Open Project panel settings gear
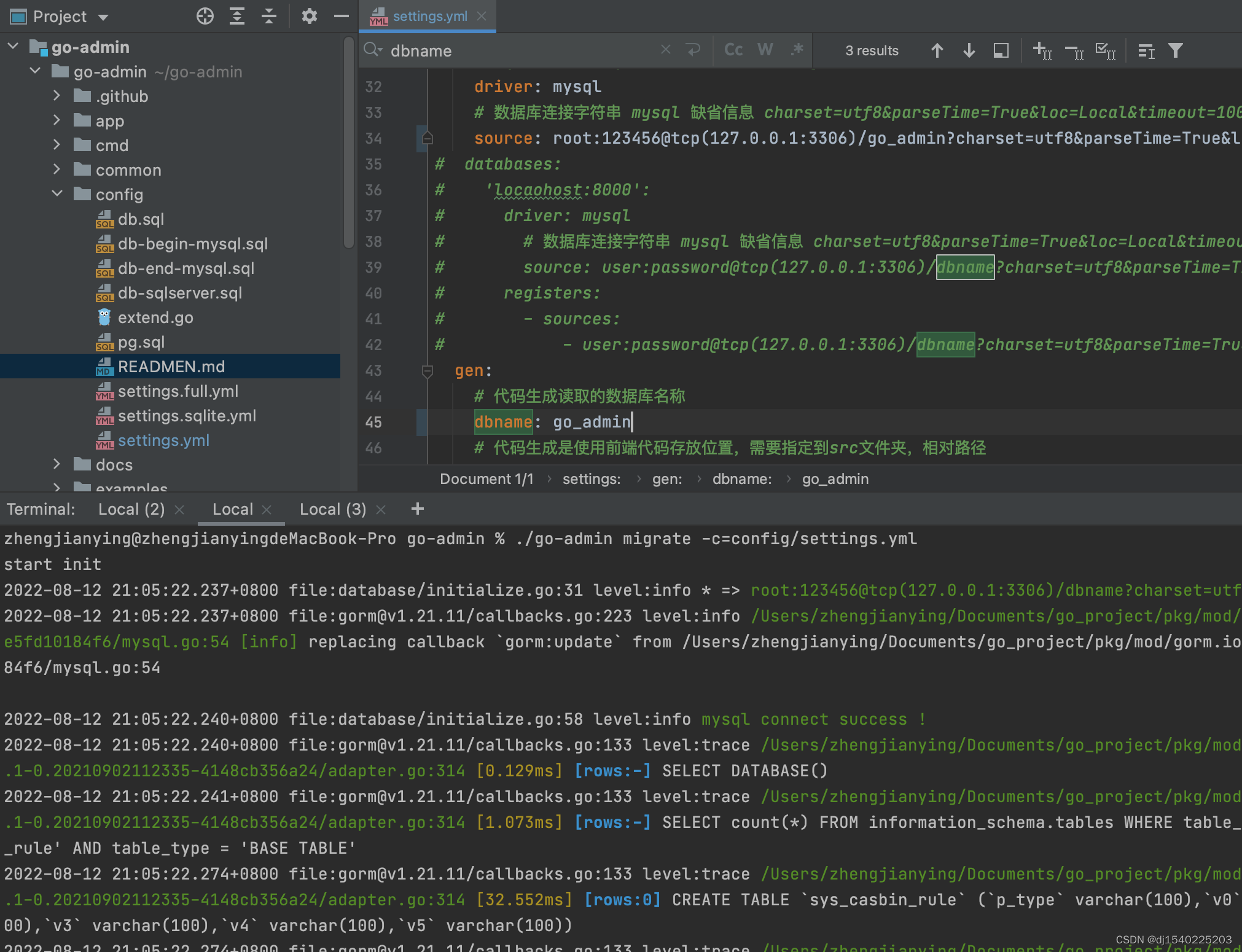The height and width of the screenshot is (952, 1242). tap(309, 17)
